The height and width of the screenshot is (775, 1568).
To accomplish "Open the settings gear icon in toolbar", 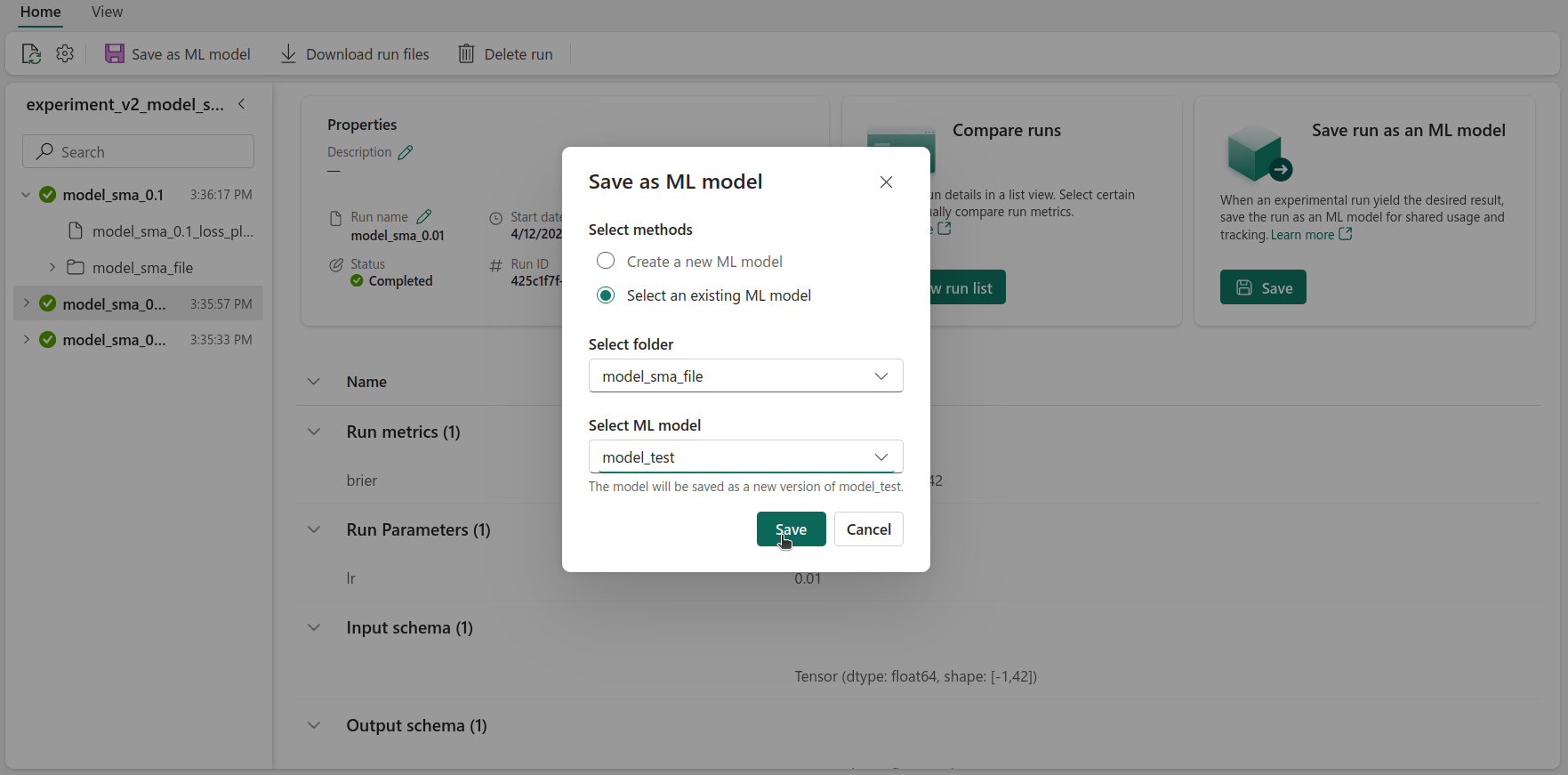I will tap(65, 54).
